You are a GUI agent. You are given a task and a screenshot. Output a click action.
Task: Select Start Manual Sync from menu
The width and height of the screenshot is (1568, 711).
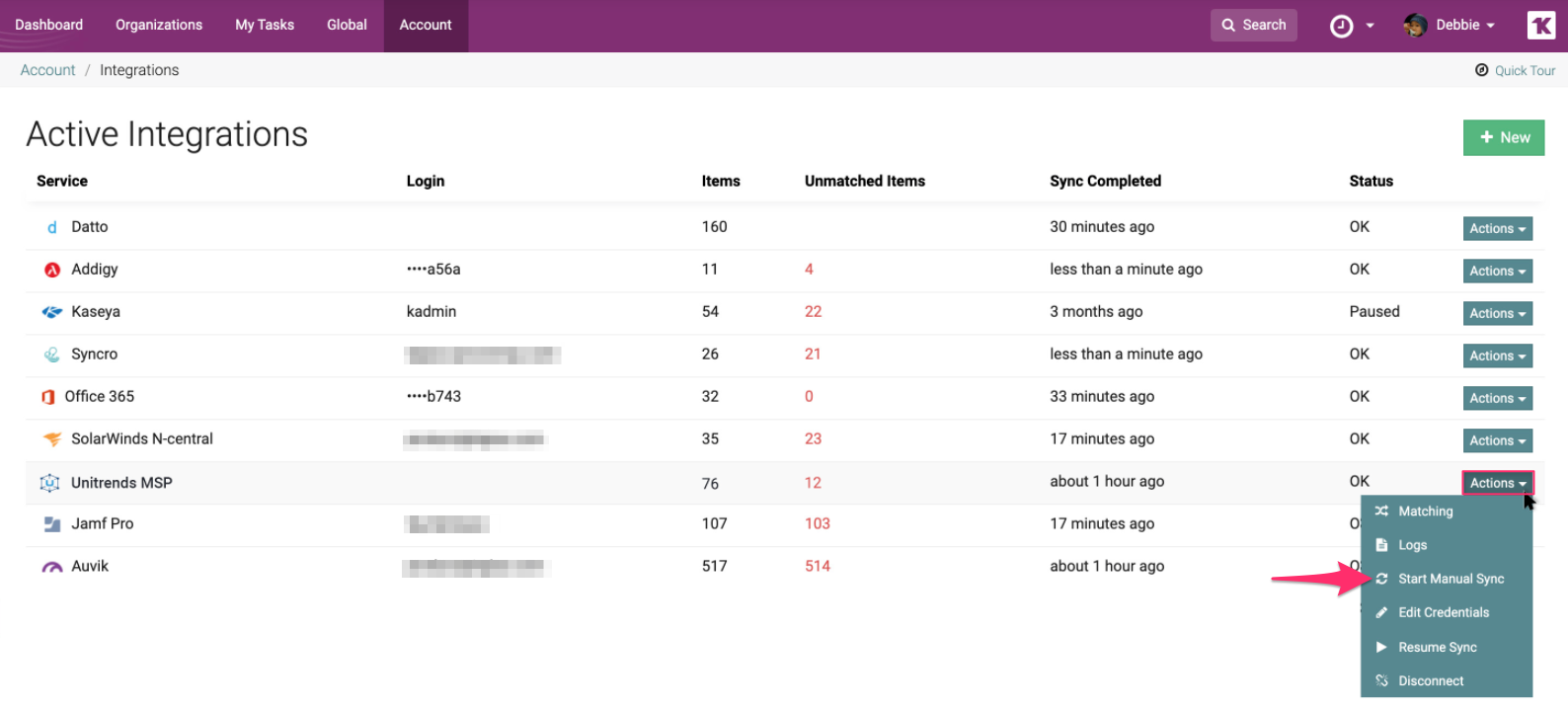[1450, 579]
